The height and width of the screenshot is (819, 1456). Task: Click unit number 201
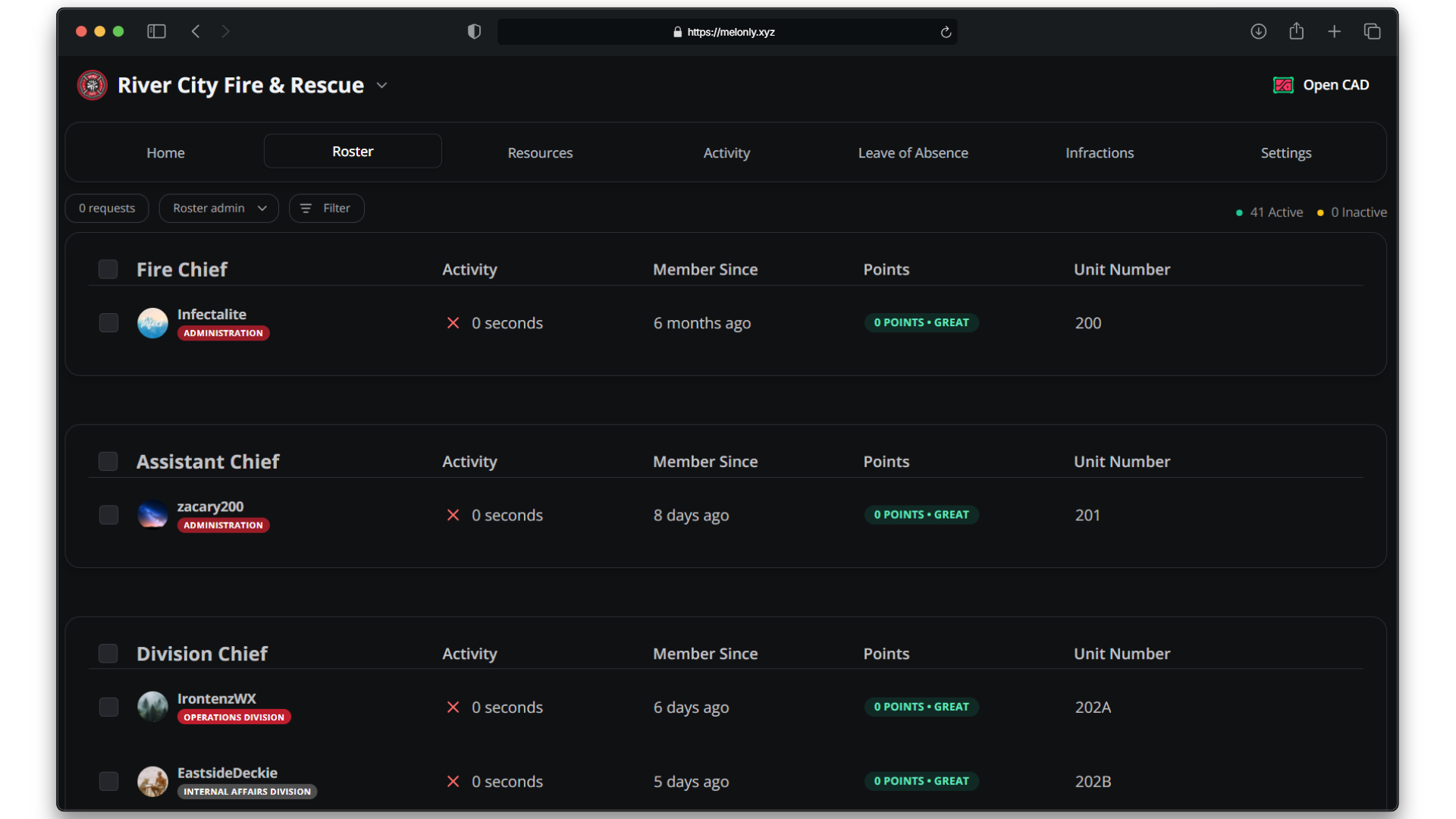(x=1087, y=515)
